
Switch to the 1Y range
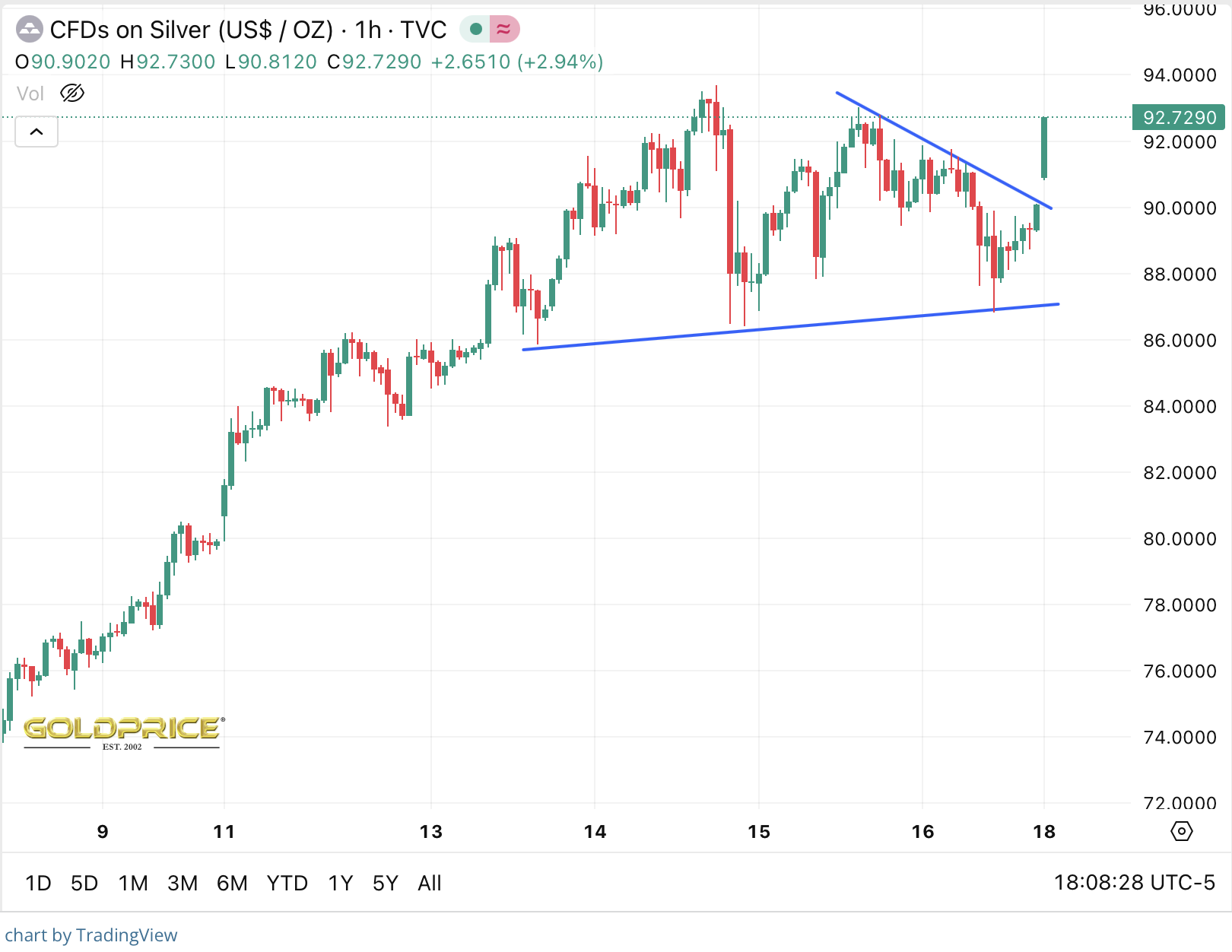[x=340, y=883]
